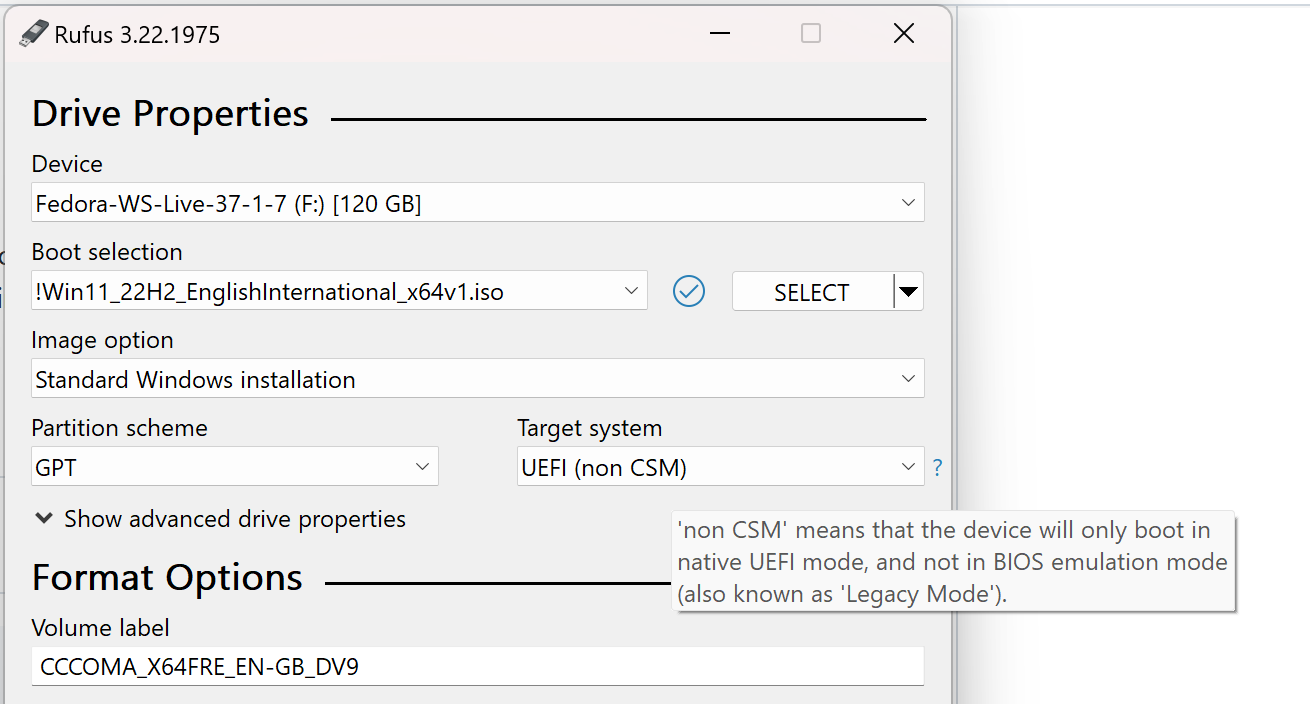Open the help tooltip via the question mark icon
Screen dimensions: 1310x704
(937, 466)
